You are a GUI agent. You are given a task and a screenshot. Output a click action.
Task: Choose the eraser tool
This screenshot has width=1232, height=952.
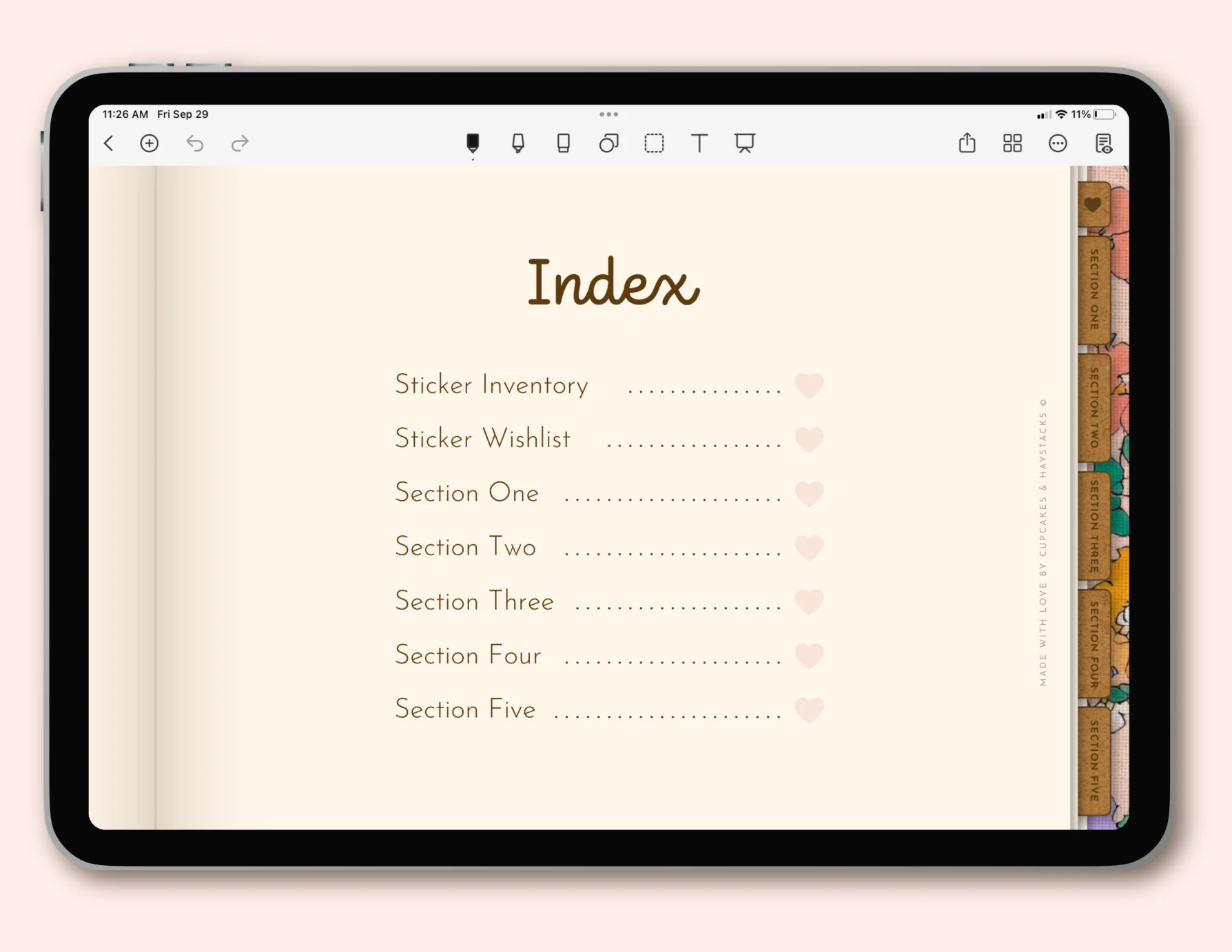point(564,143)
